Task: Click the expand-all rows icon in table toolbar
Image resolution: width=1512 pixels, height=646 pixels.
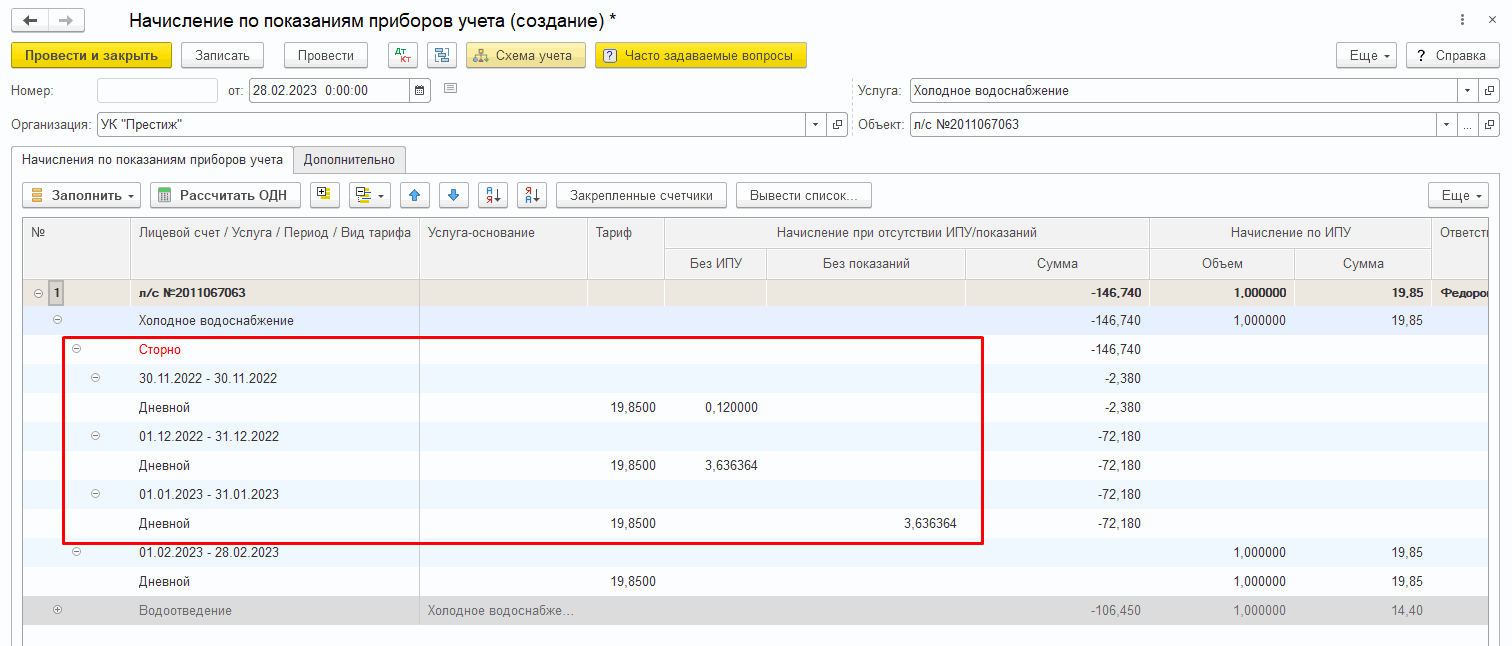Action: [x=325, y=195]
